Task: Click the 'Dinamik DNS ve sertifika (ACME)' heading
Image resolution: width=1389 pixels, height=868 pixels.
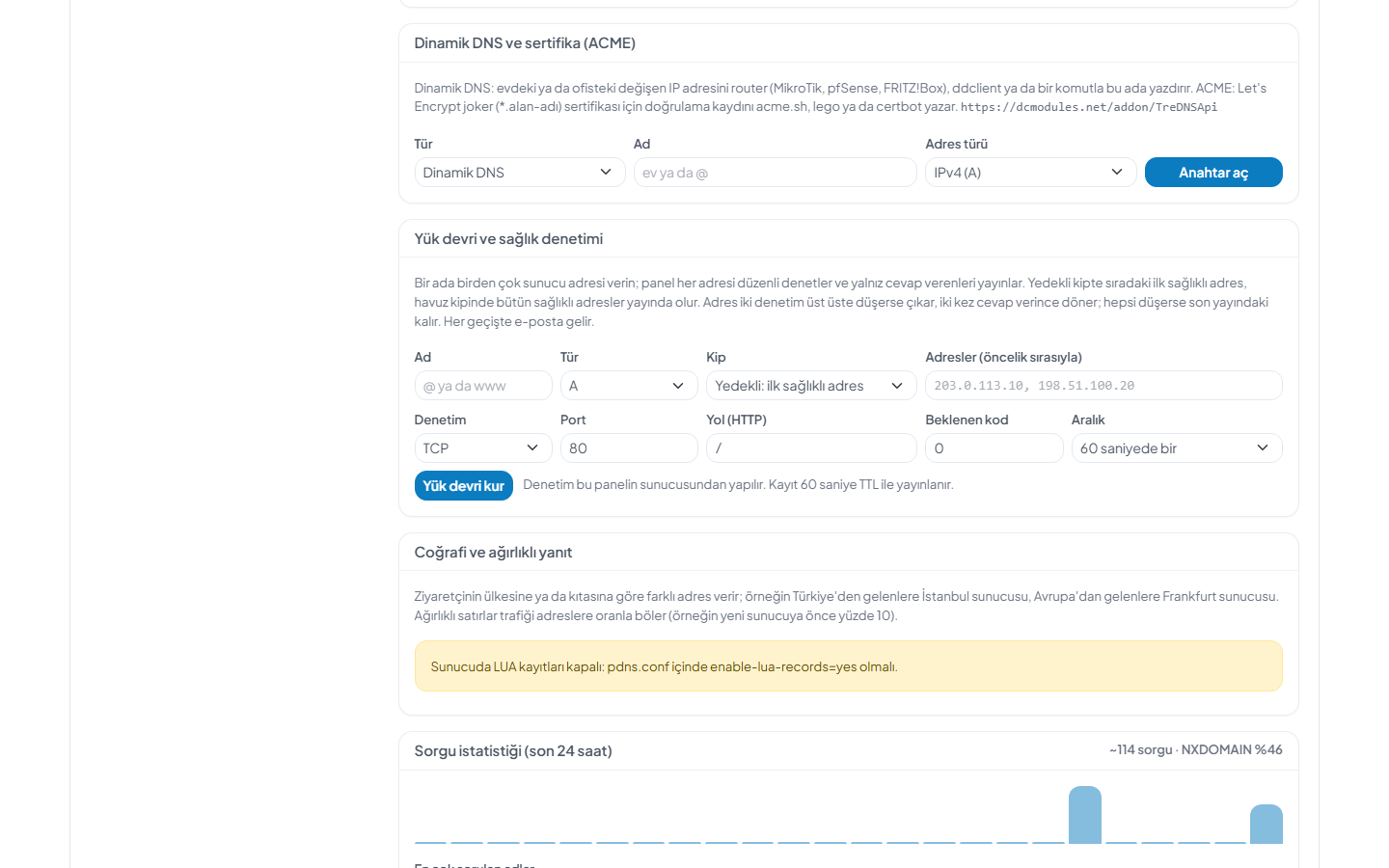Action: 525,43
